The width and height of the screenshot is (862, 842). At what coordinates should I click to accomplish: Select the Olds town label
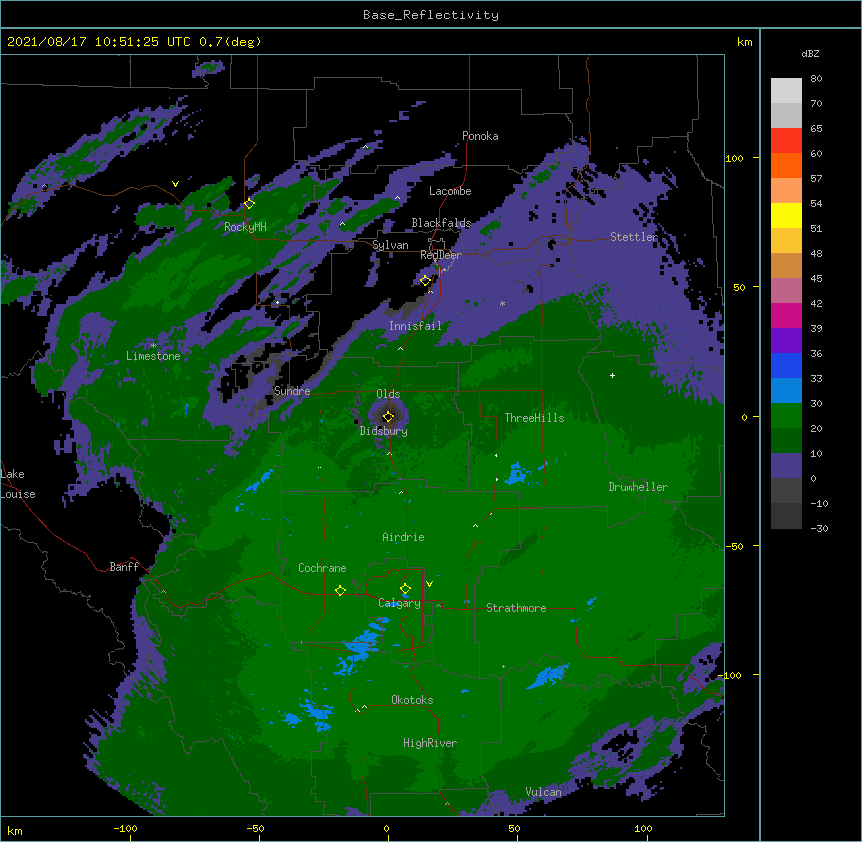coord(388,394)
